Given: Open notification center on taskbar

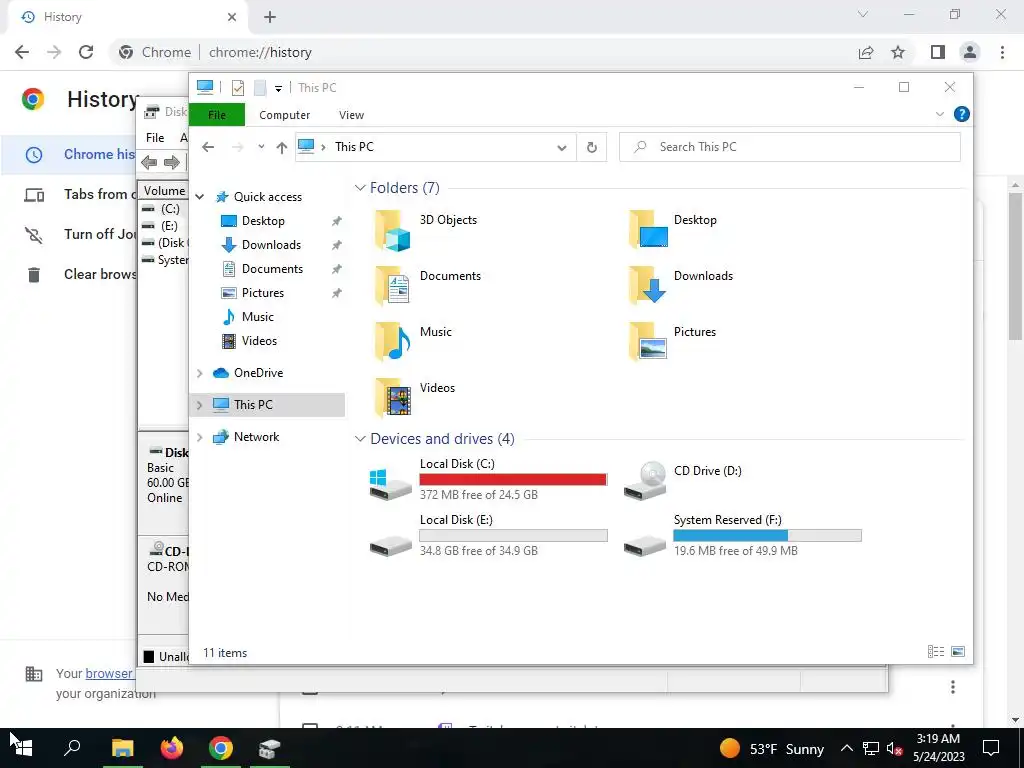Looking at the screenshot, I should click(991, 748).
